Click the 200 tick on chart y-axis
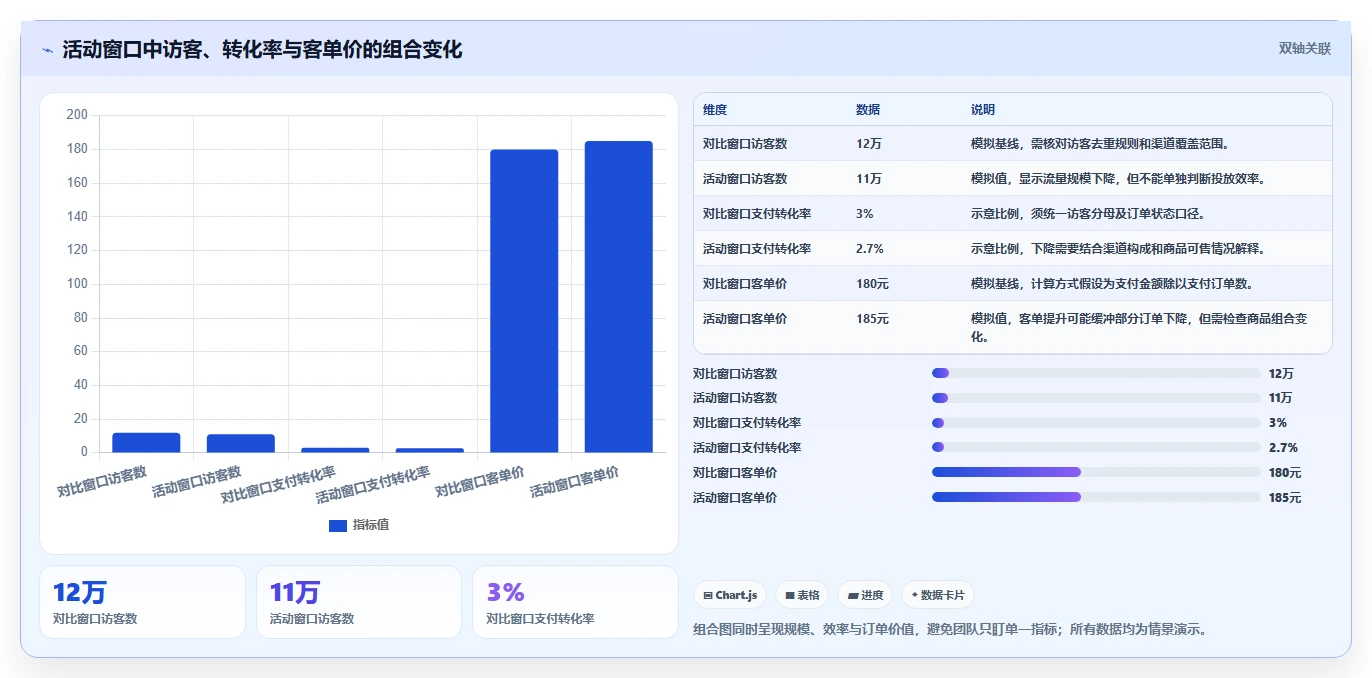1372x678 pixels. pos(77,115)
